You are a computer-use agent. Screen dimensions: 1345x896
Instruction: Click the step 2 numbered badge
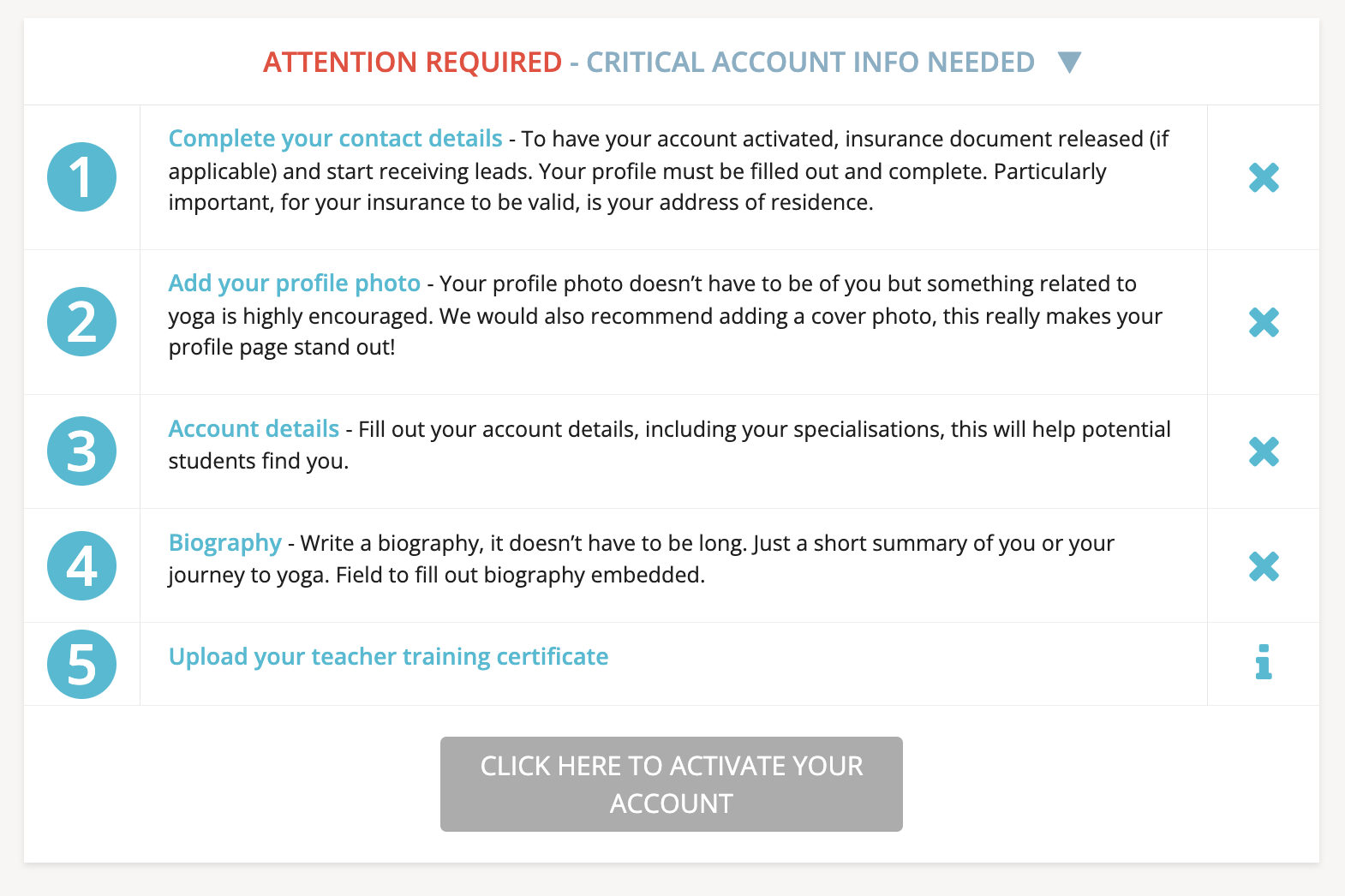(x=81, y=322)
